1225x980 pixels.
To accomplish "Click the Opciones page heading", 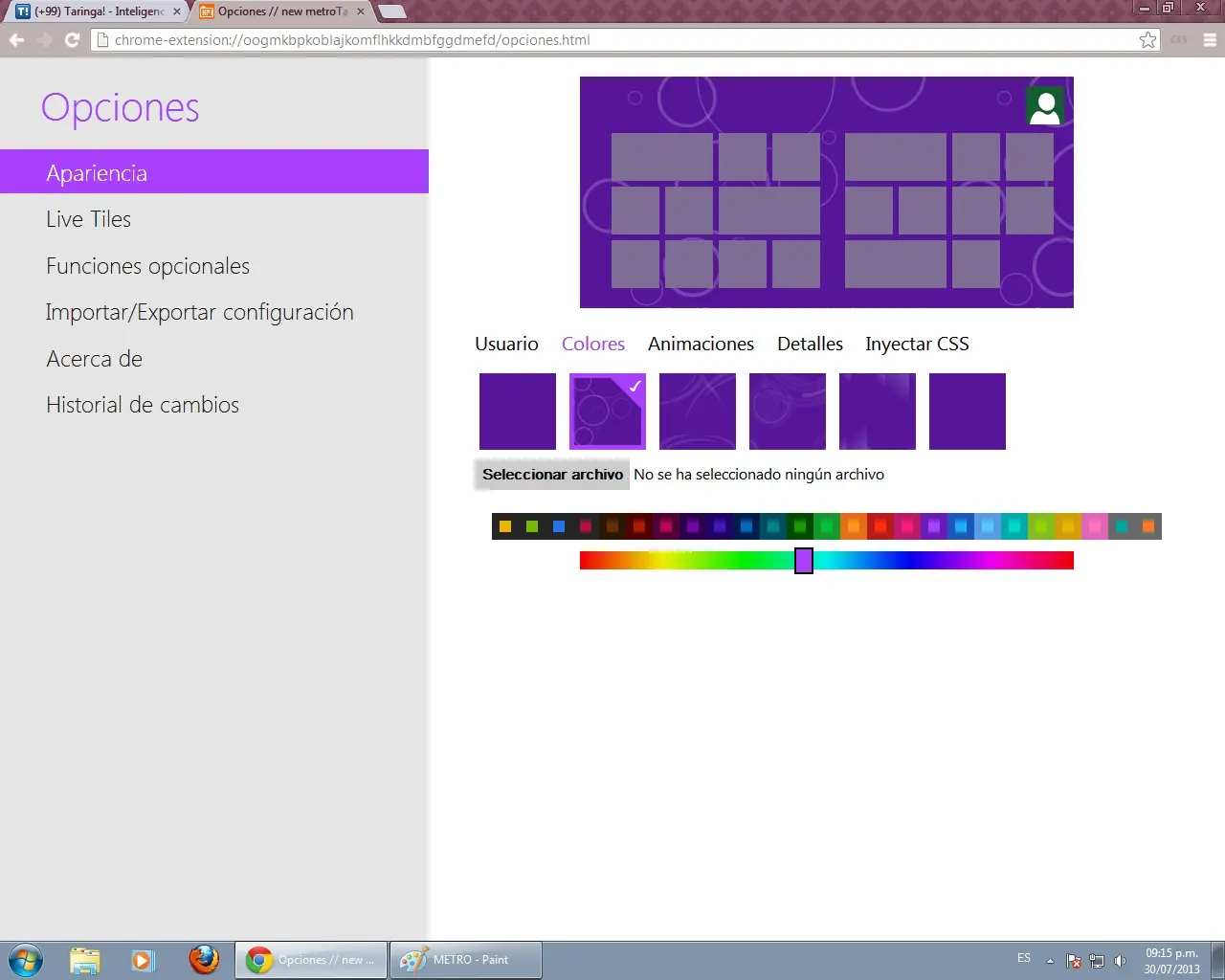I will pyautogui.click(x=121, y=107).
